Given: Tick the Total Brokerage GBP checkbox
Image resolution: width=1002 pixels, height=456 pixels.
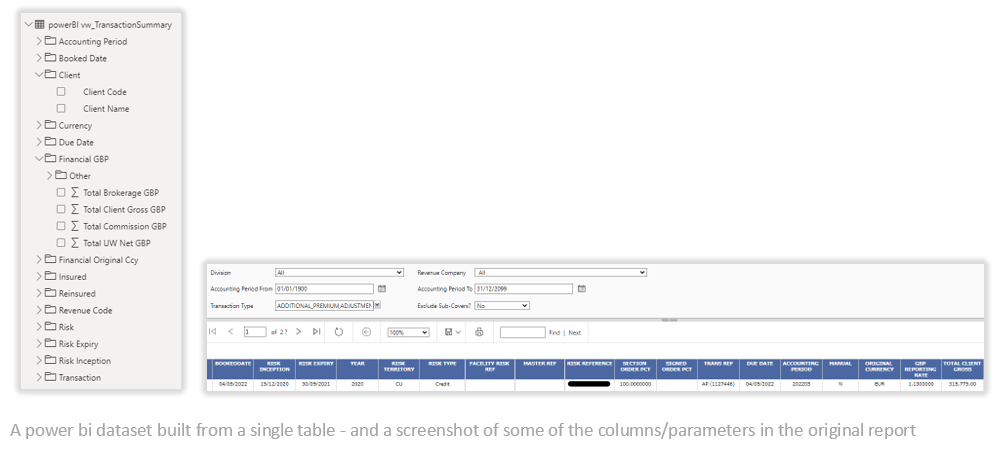Looking at the screenshot, I should click(61, 193).
